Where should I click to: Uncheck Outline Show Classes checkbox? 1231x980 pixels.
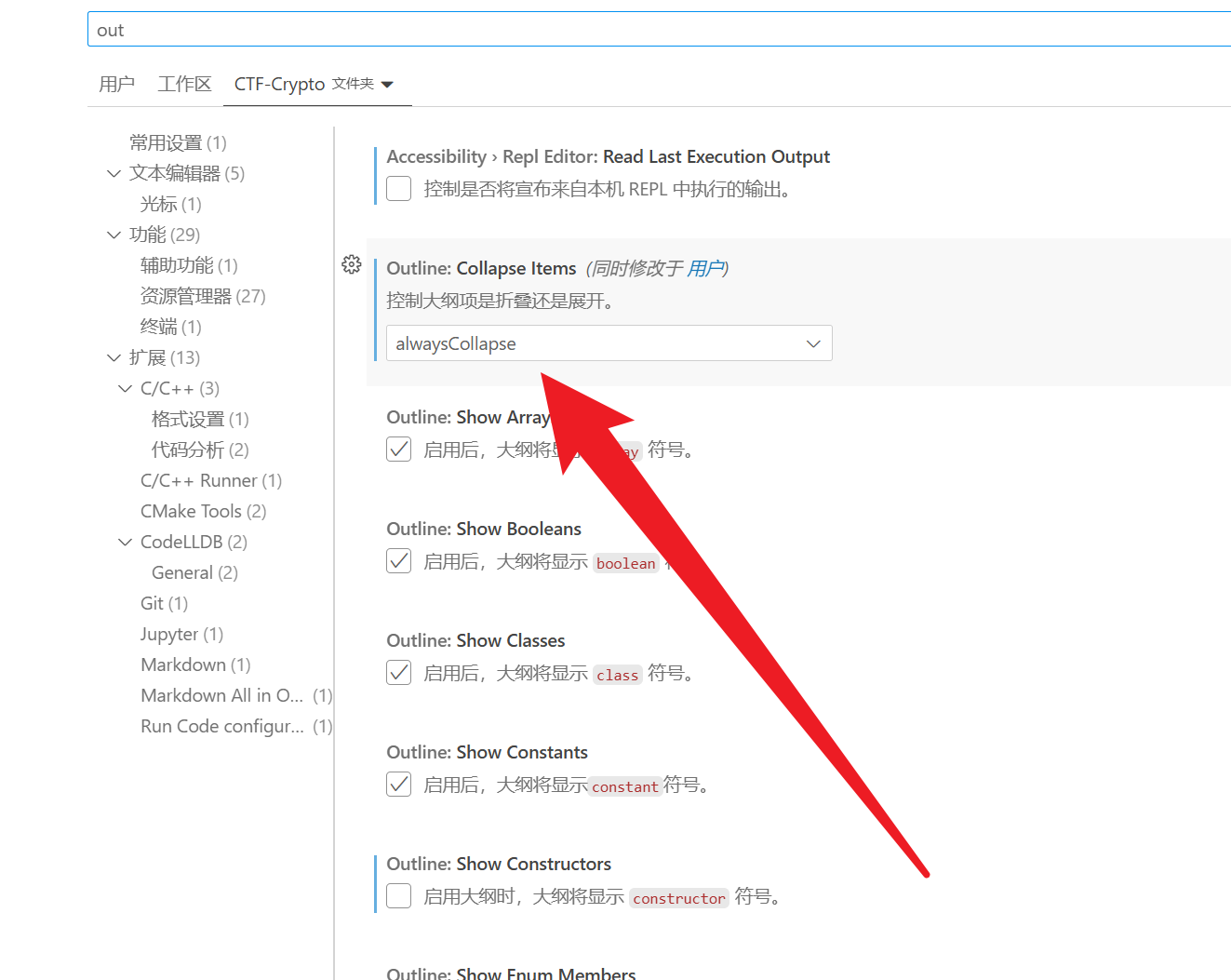point(399,673)
